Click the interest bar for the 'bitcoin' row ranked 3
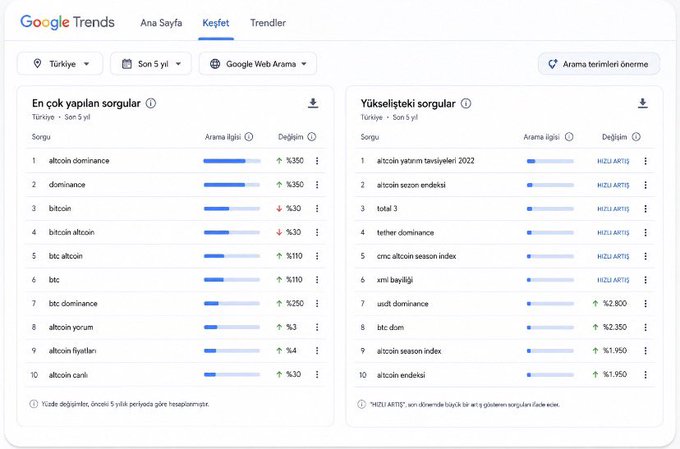The image size is (680, 449). (x=232, y=209)
